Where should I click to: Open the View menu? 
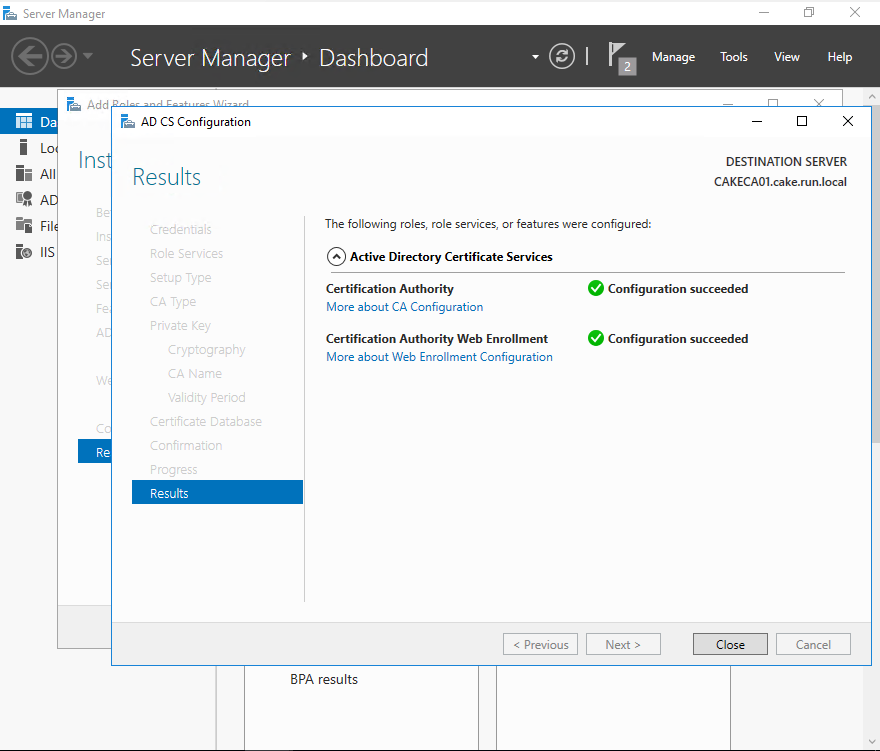[x=786, y=57]
